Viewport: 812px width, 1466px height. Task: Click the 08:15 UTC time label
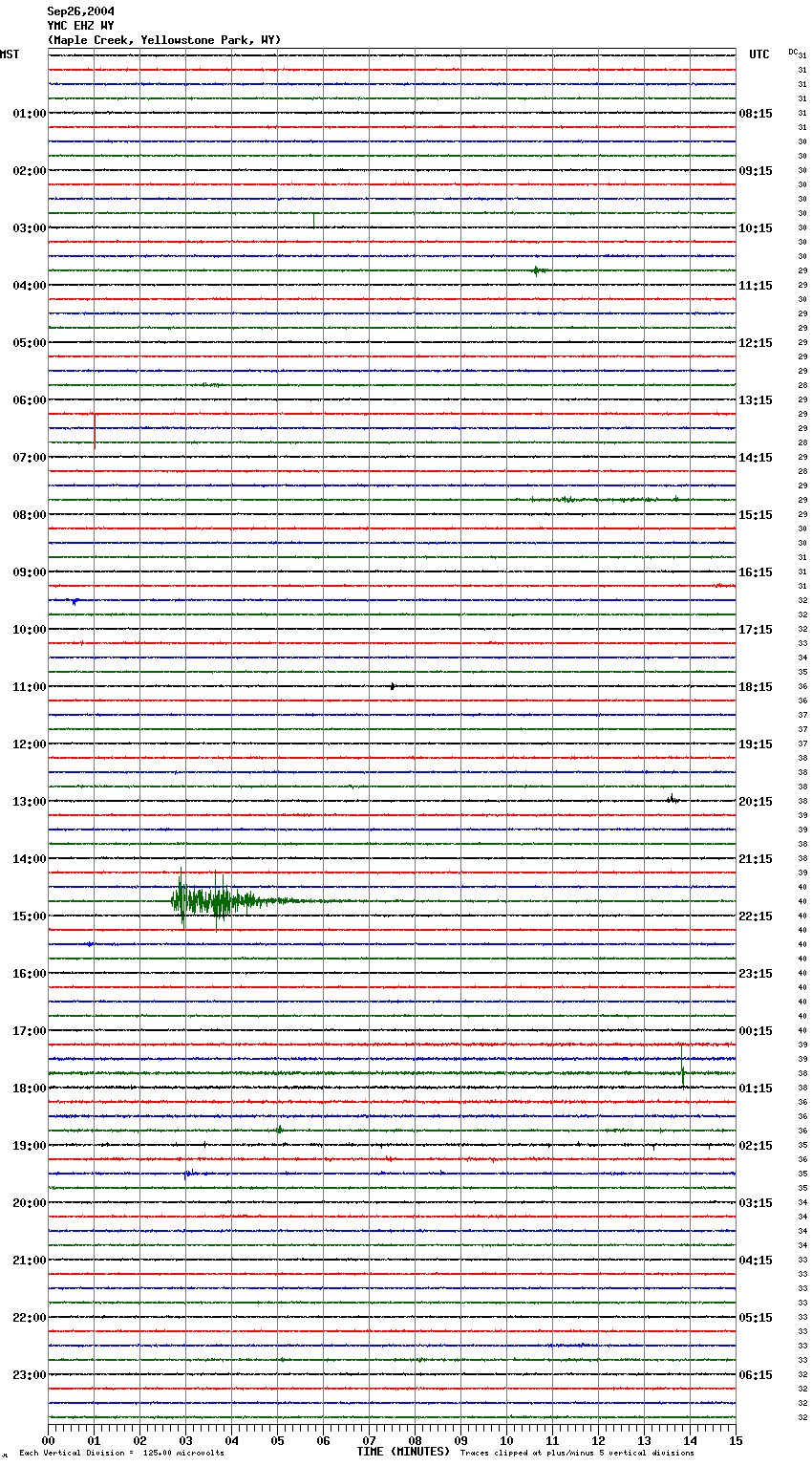(x=756, y=114)
